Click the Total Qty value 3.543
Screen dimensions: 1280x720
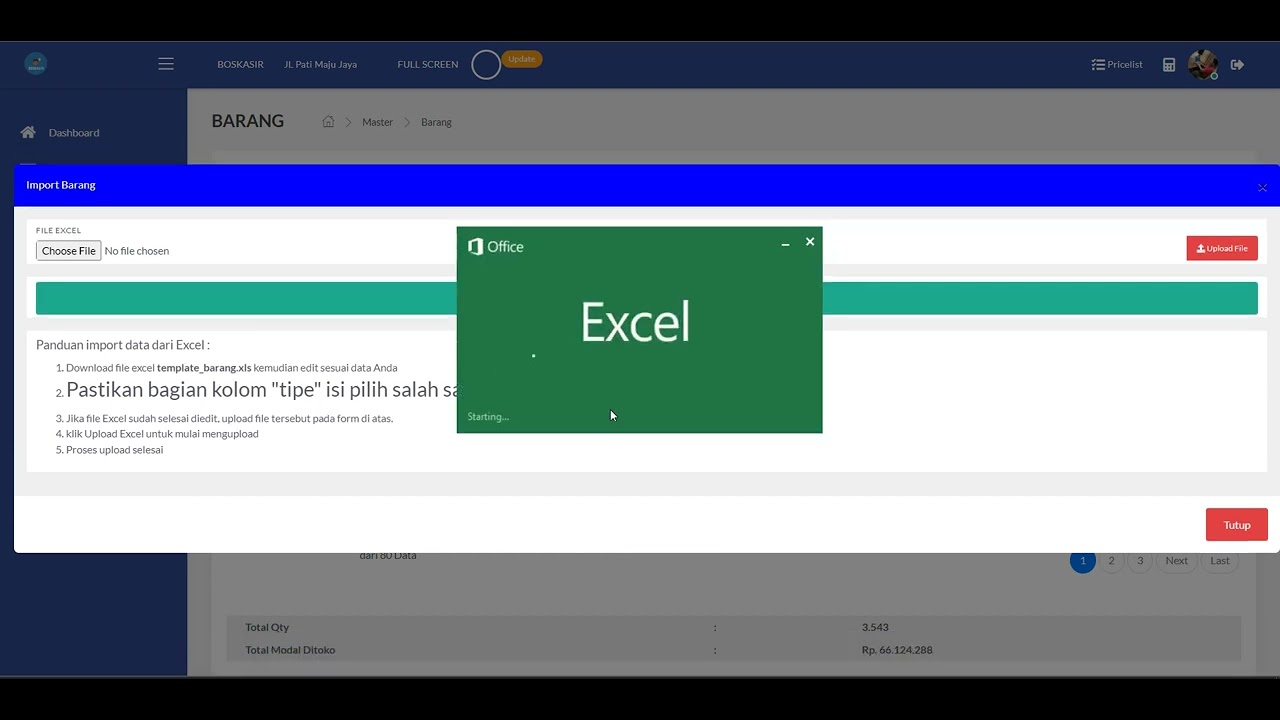875,627
